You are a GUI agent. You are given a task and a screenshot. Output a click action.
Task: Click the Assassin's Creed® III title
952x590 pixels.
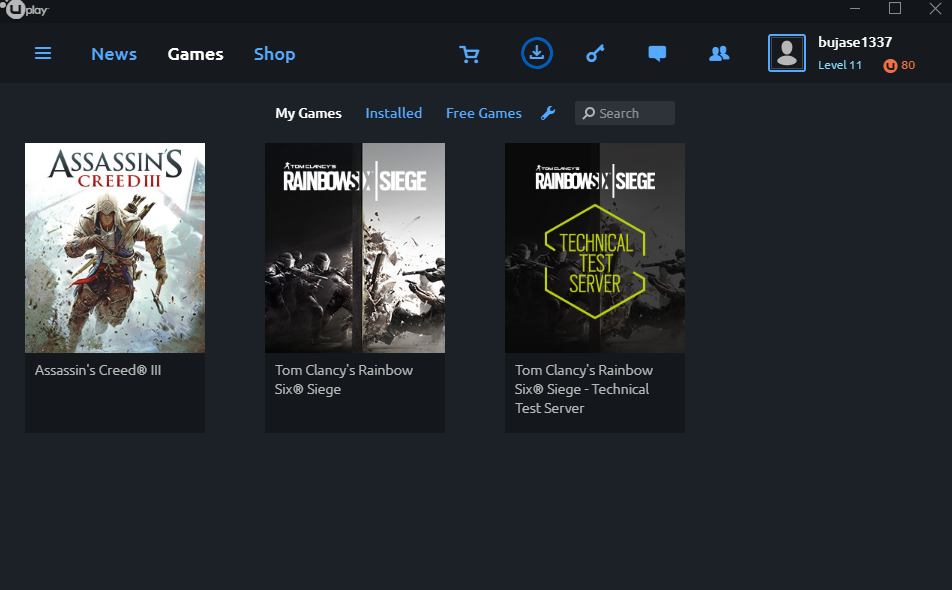tap(98, 370)
